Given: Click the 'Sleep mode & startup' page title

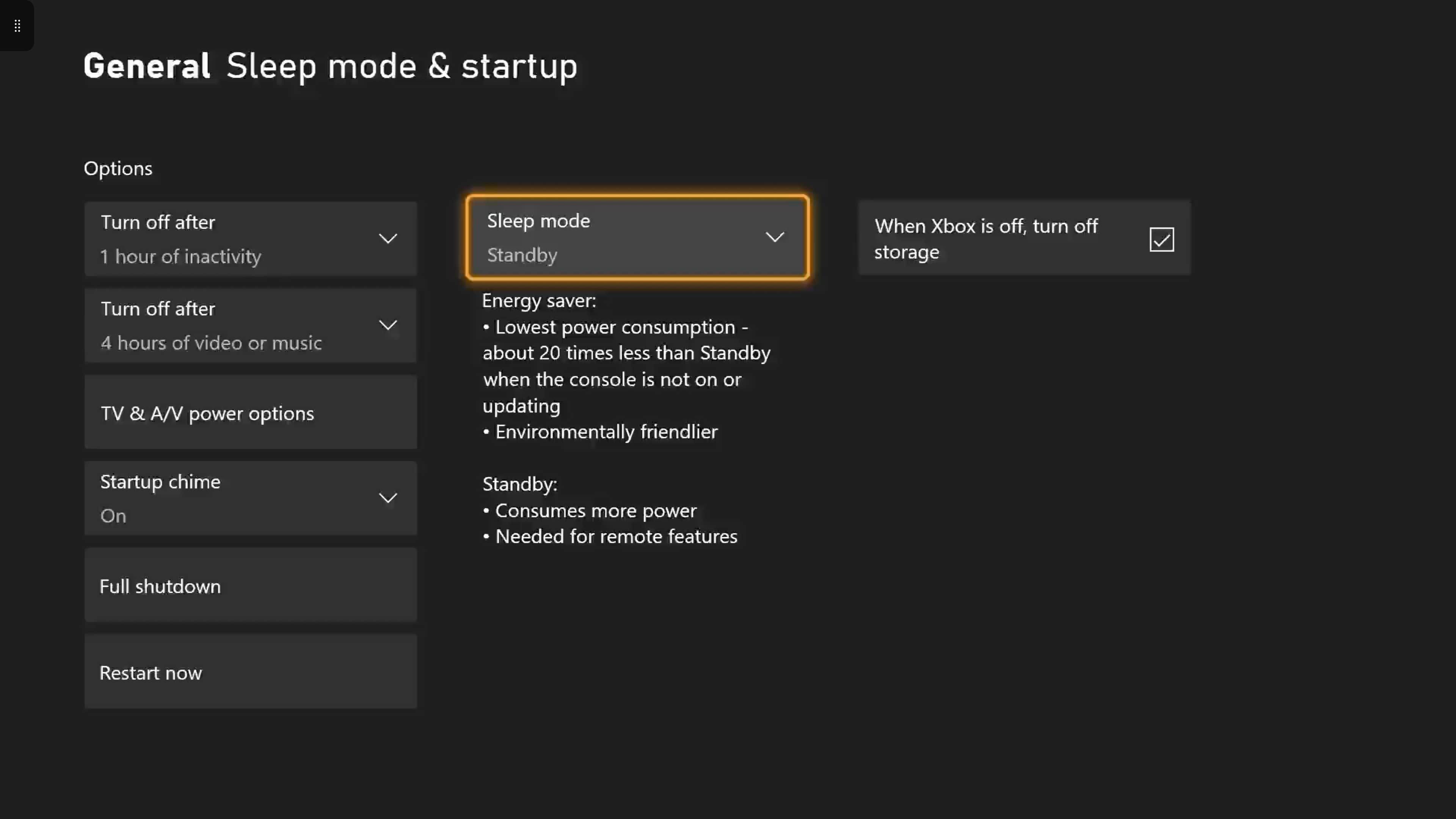Looking at the screenshot, I should coord(401,66).
